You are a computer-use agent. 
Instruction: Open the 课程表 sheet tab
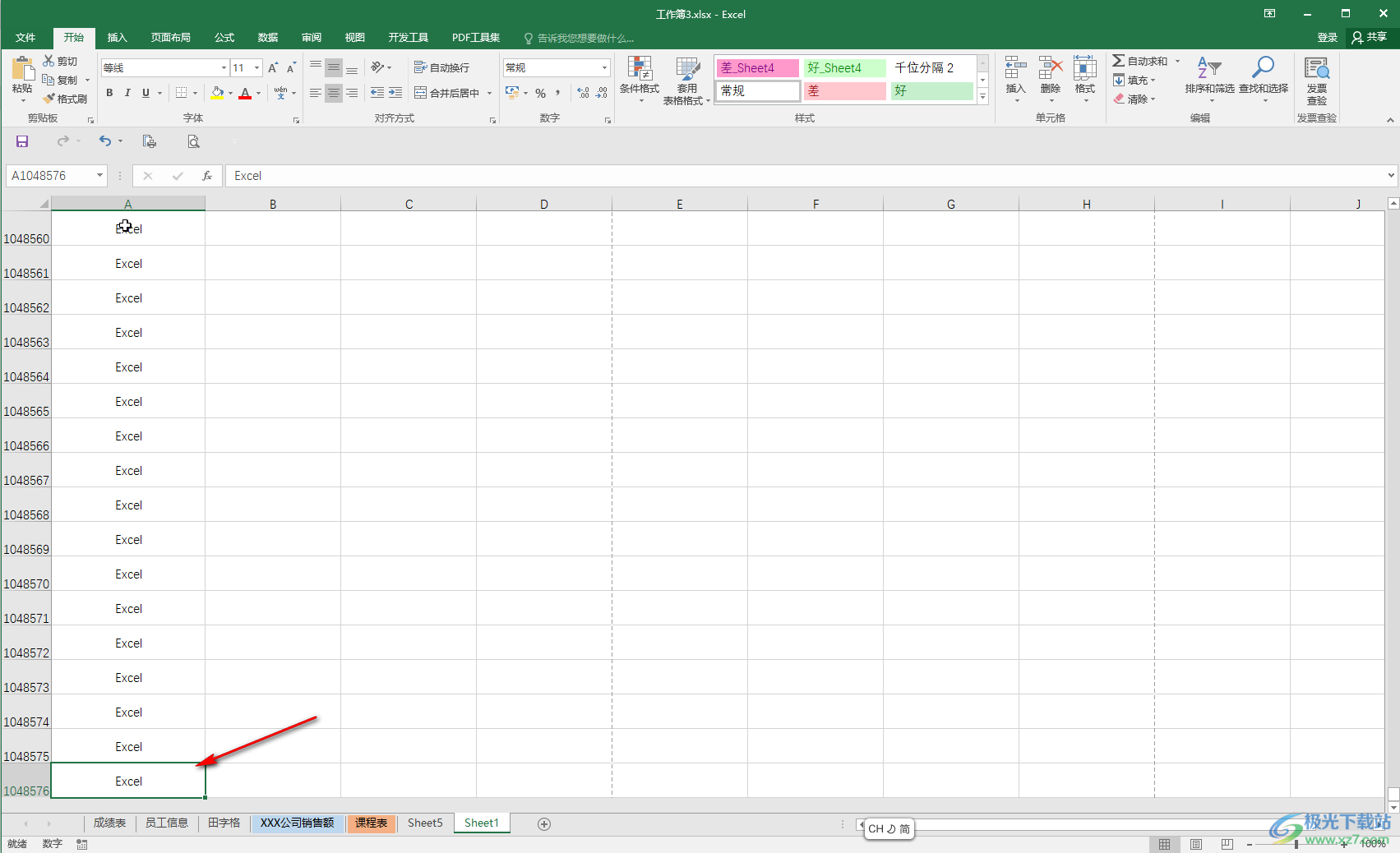[x=372, y=823]
